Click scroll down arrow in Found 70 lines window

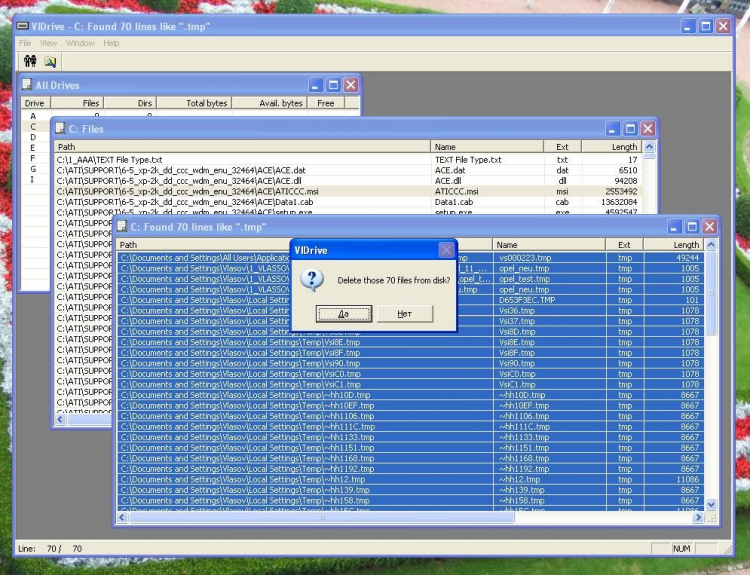[x=711, y=505]
